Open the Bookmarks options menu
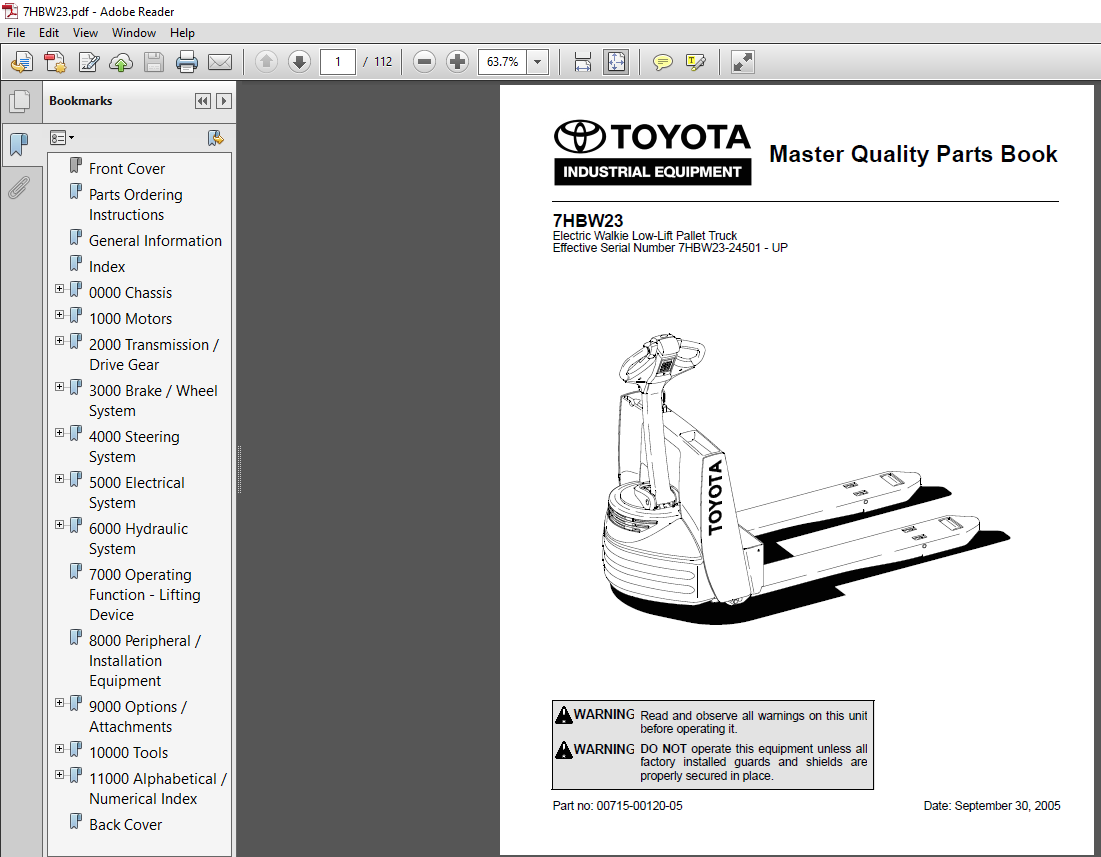 62,138
